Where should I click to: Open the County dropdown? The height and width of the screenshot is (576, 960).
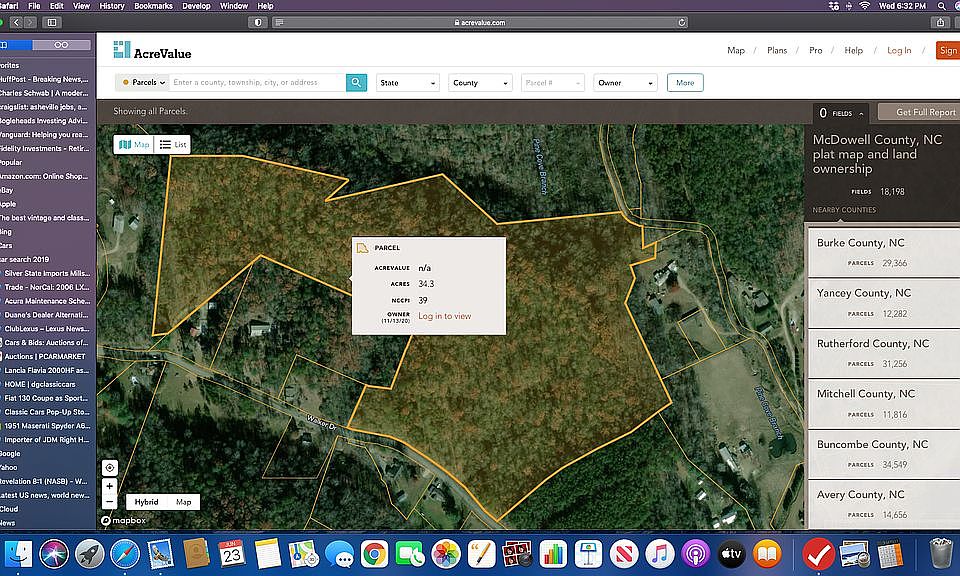point(481,83)
